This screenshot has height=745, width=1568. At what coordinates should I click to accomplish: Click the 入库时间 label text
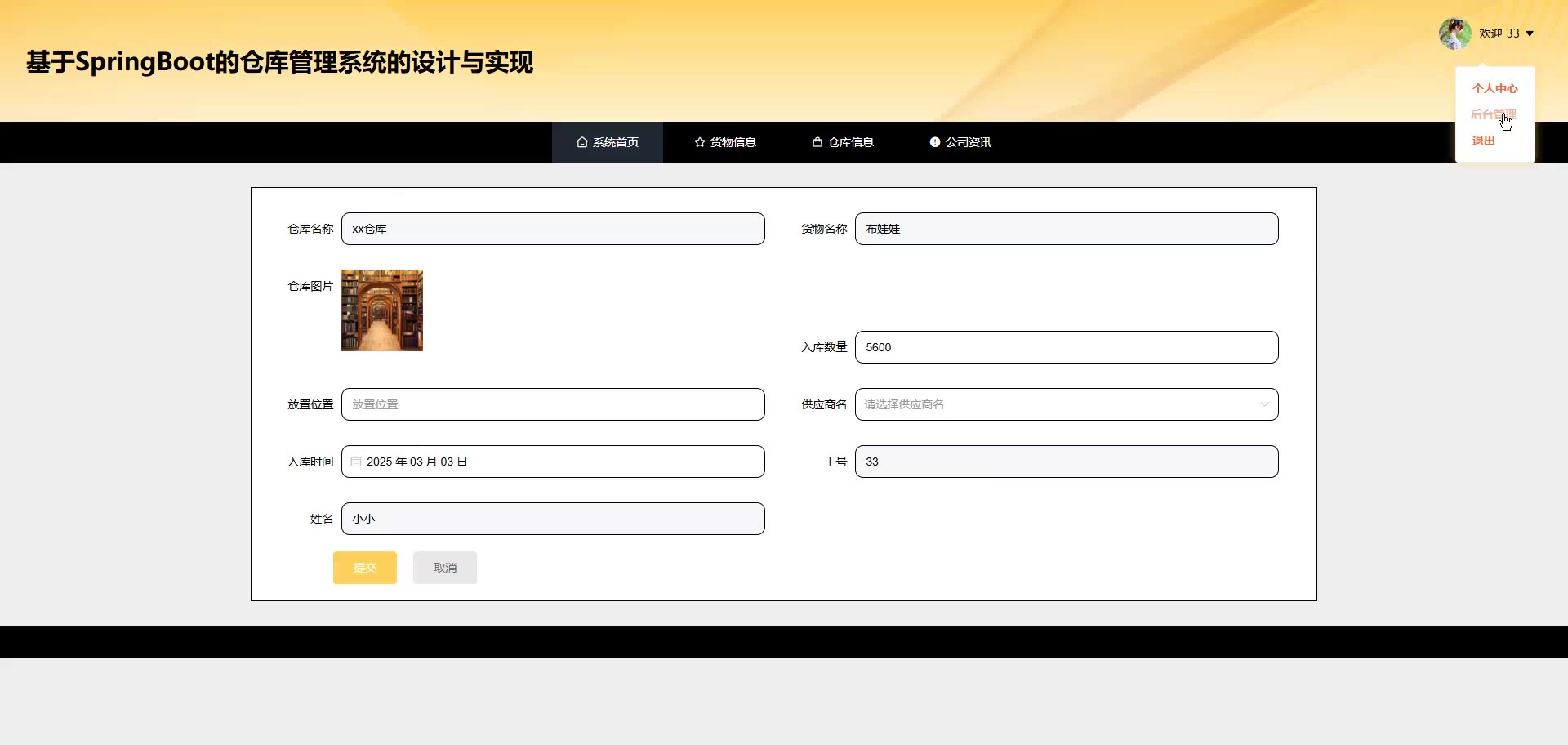coord(310,462)
